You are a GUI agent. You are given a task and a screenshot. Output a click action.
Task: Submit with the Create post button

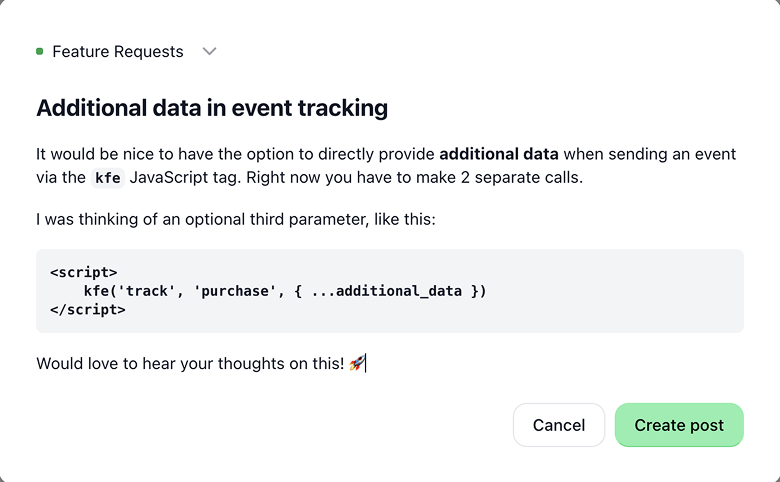679,425
